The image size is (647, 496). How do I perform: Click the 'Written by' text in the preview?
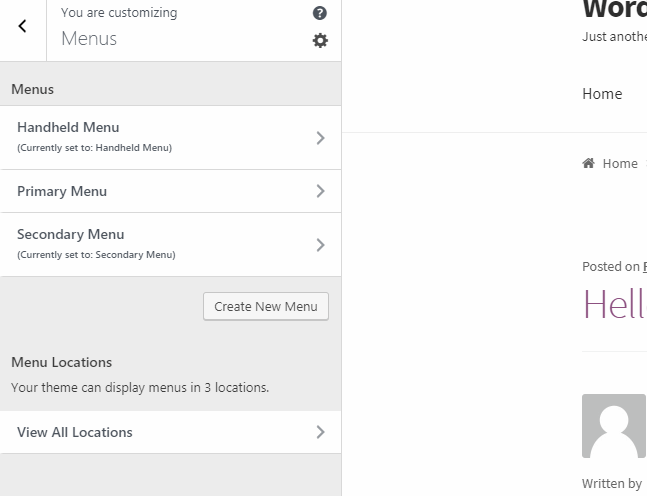[x=612, y=483]
